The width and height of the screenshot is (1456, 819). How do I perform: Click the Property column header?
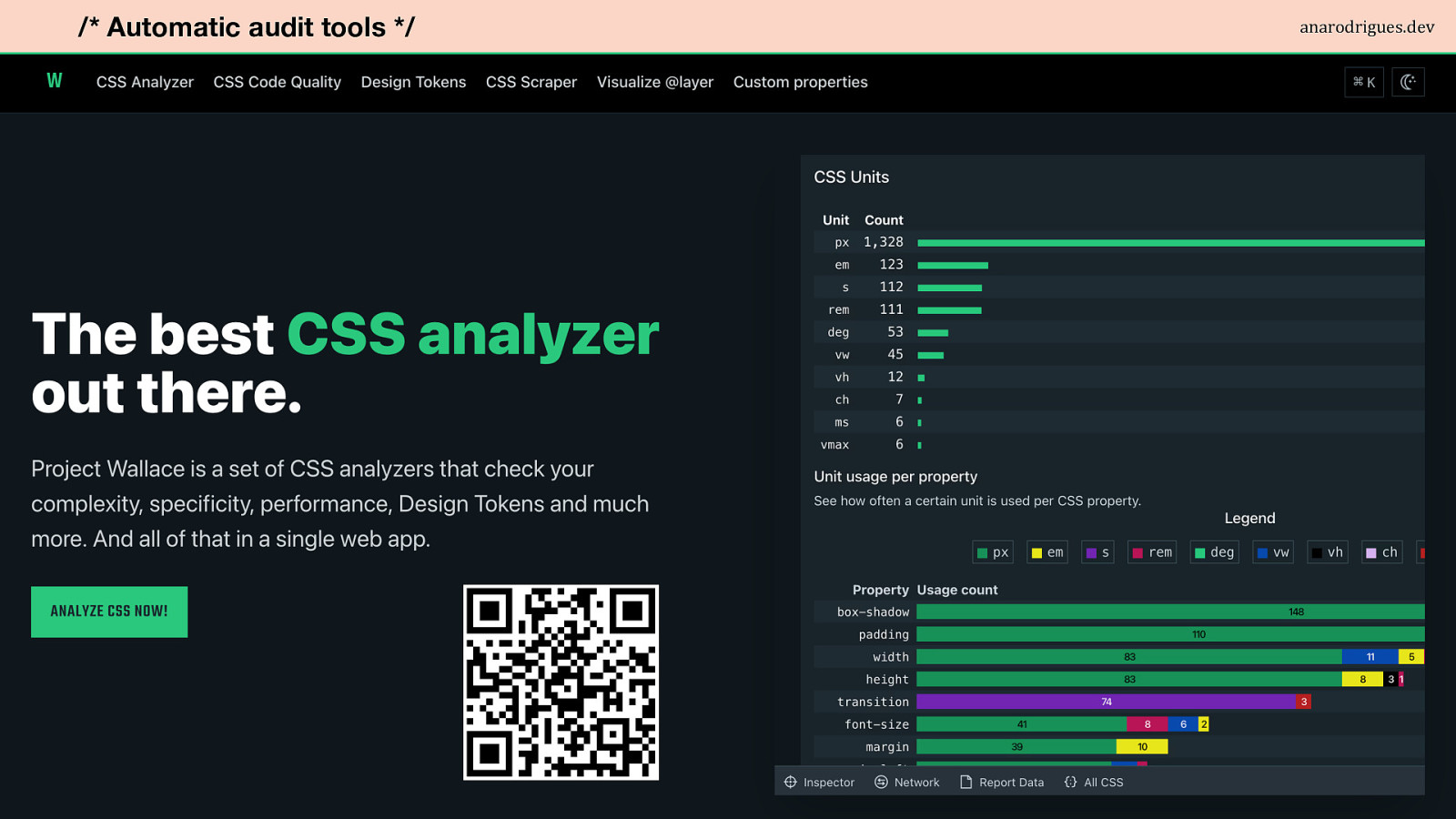(x=880, y=590)
